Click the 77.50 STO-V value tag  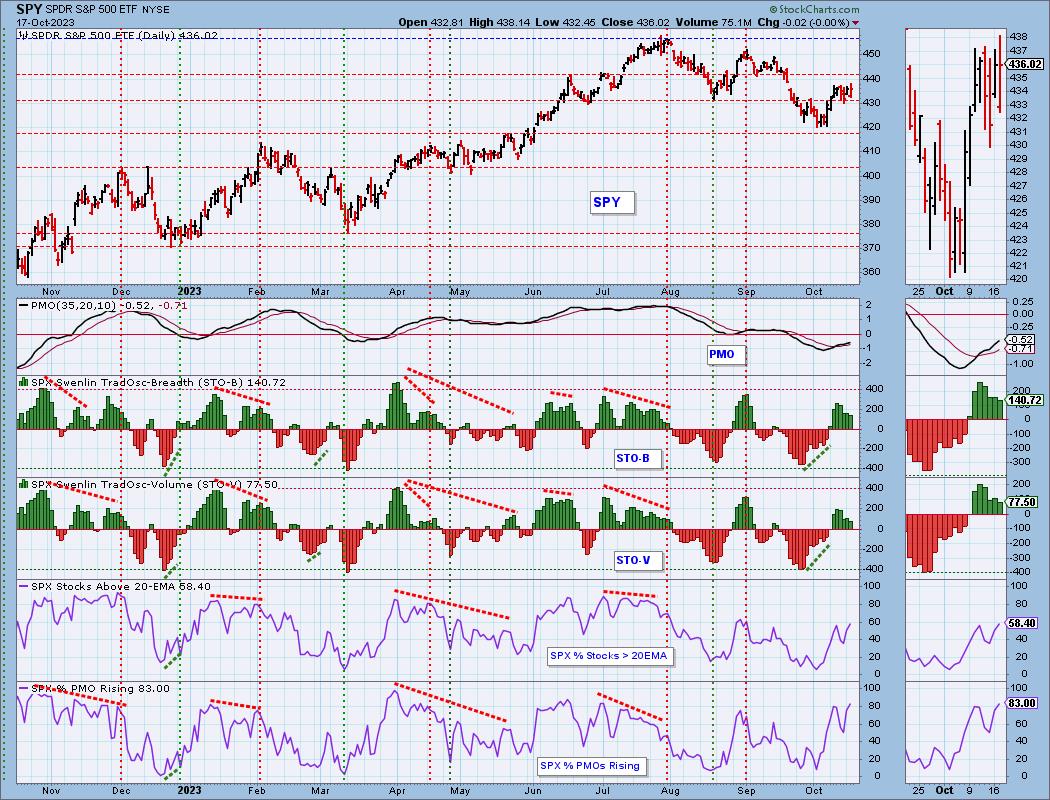(1021, 502)
